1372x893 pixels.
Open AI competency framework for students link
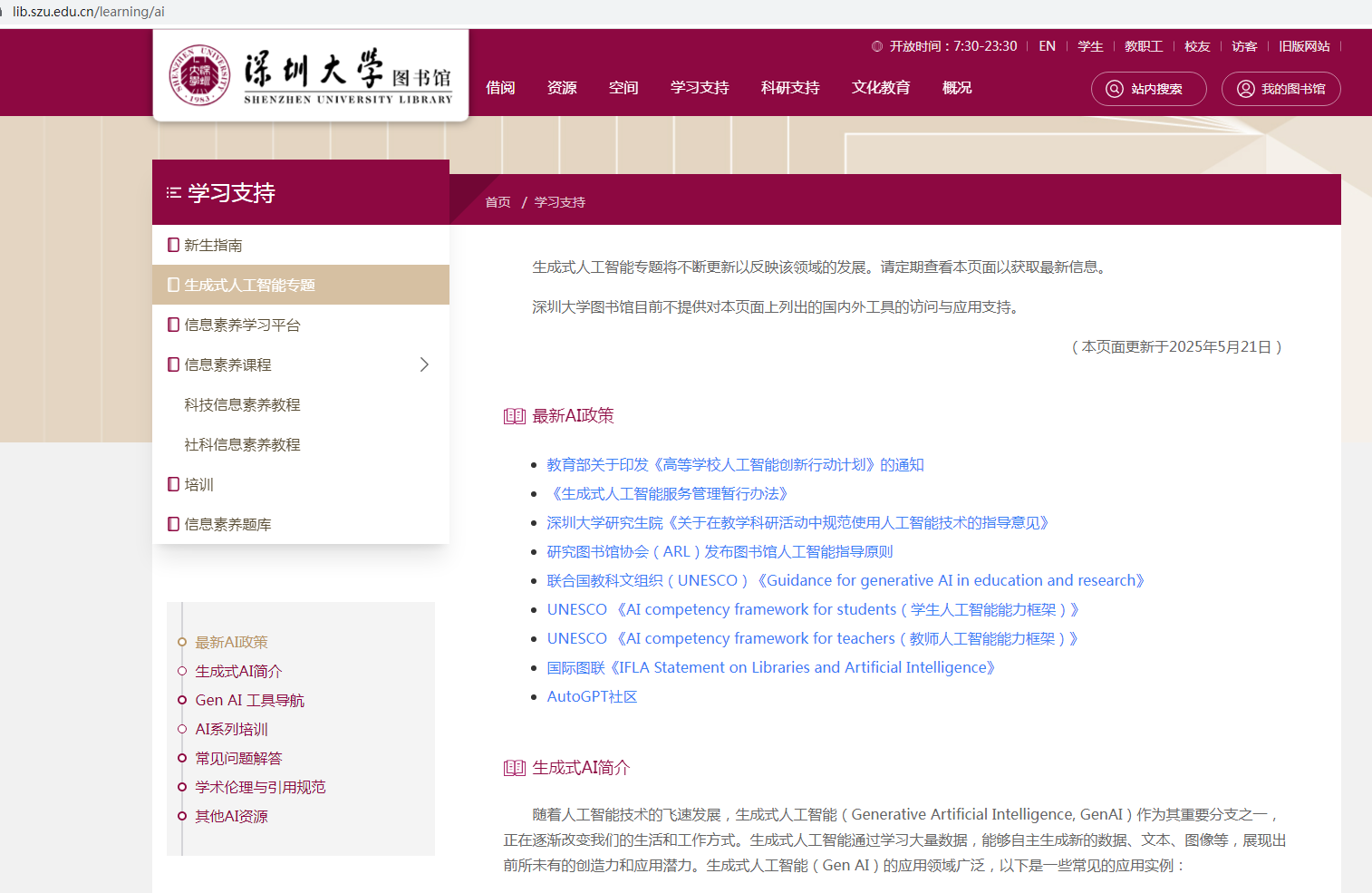pos(815,609)
